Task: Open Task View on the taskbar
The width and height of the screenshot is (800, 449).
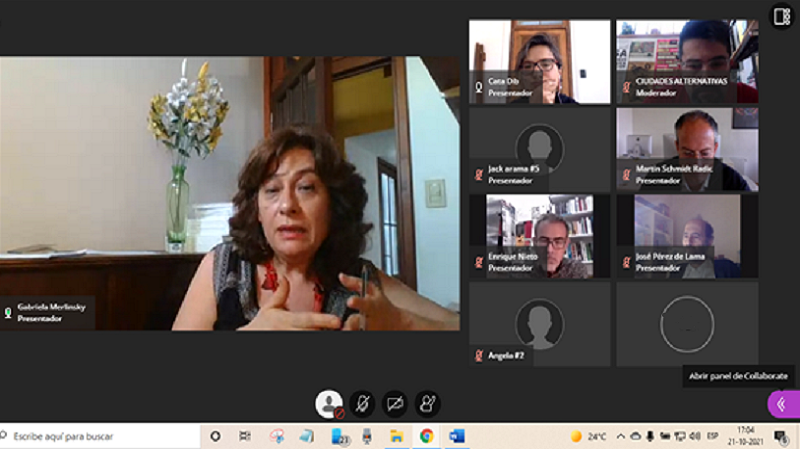Action: [245, 436]
